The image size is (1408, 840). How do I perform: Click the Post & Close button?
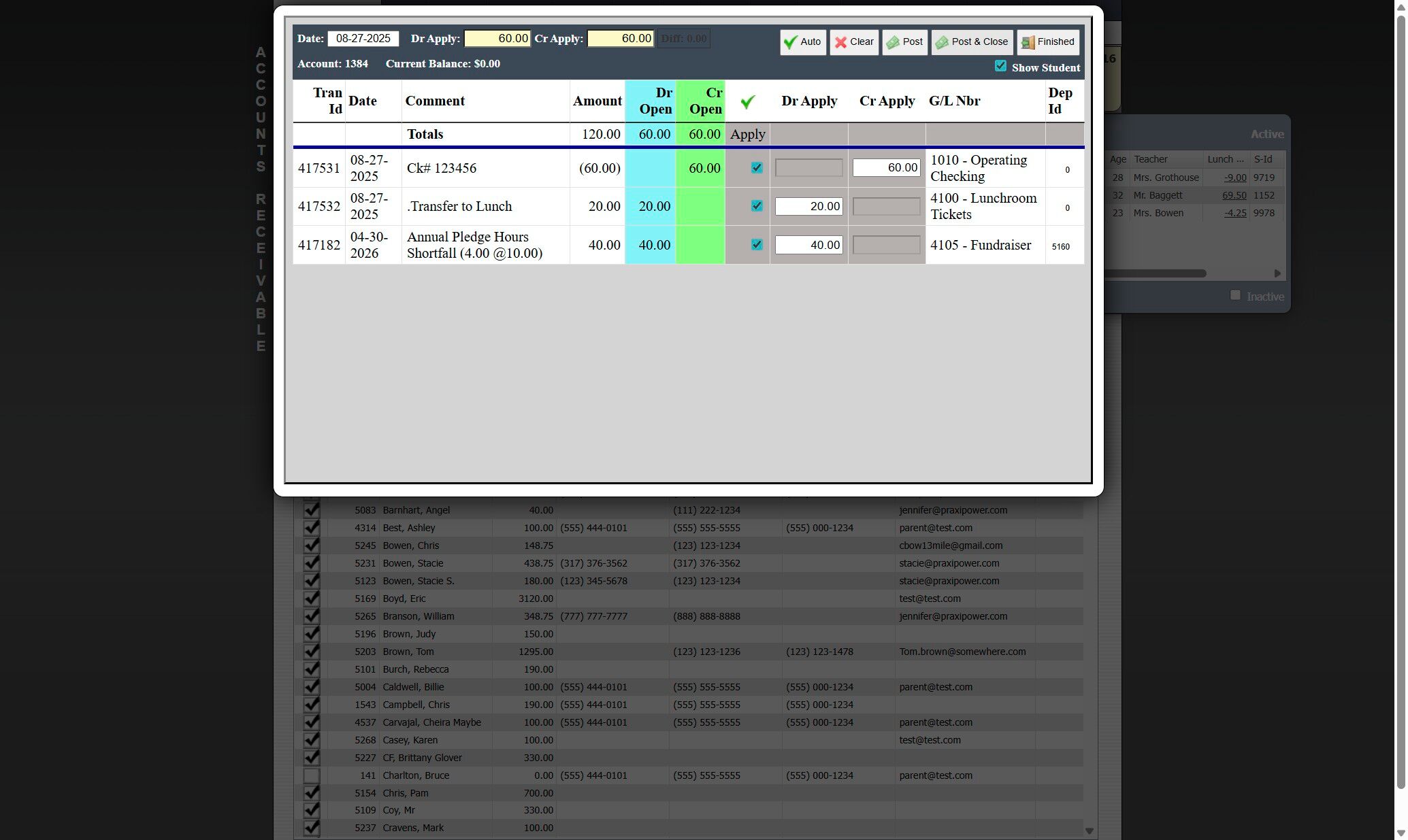click(x=971, y=42)
